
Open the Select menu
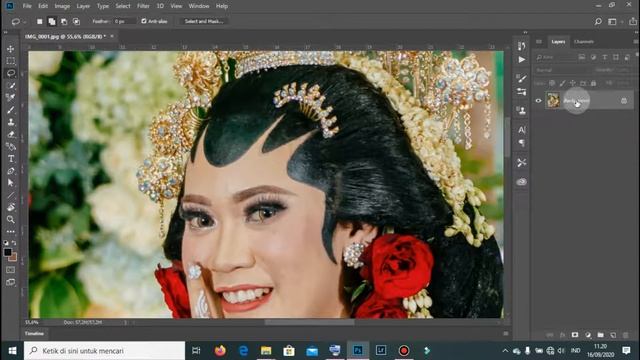pos(122,6)
